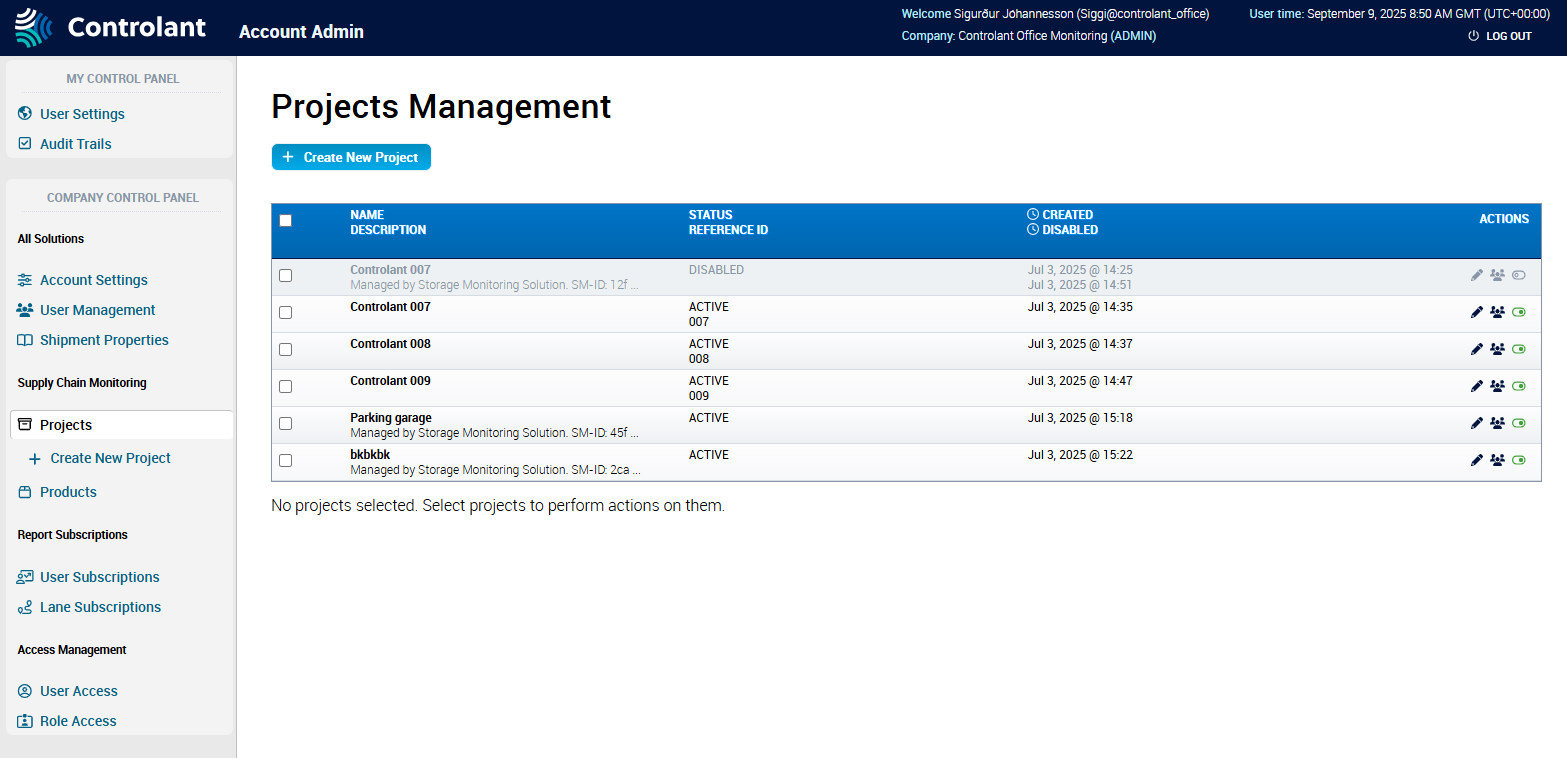The image size is (1567, 758).
Task: Select Controlant 009 row checkbox
Action: [x=285, y=386]
